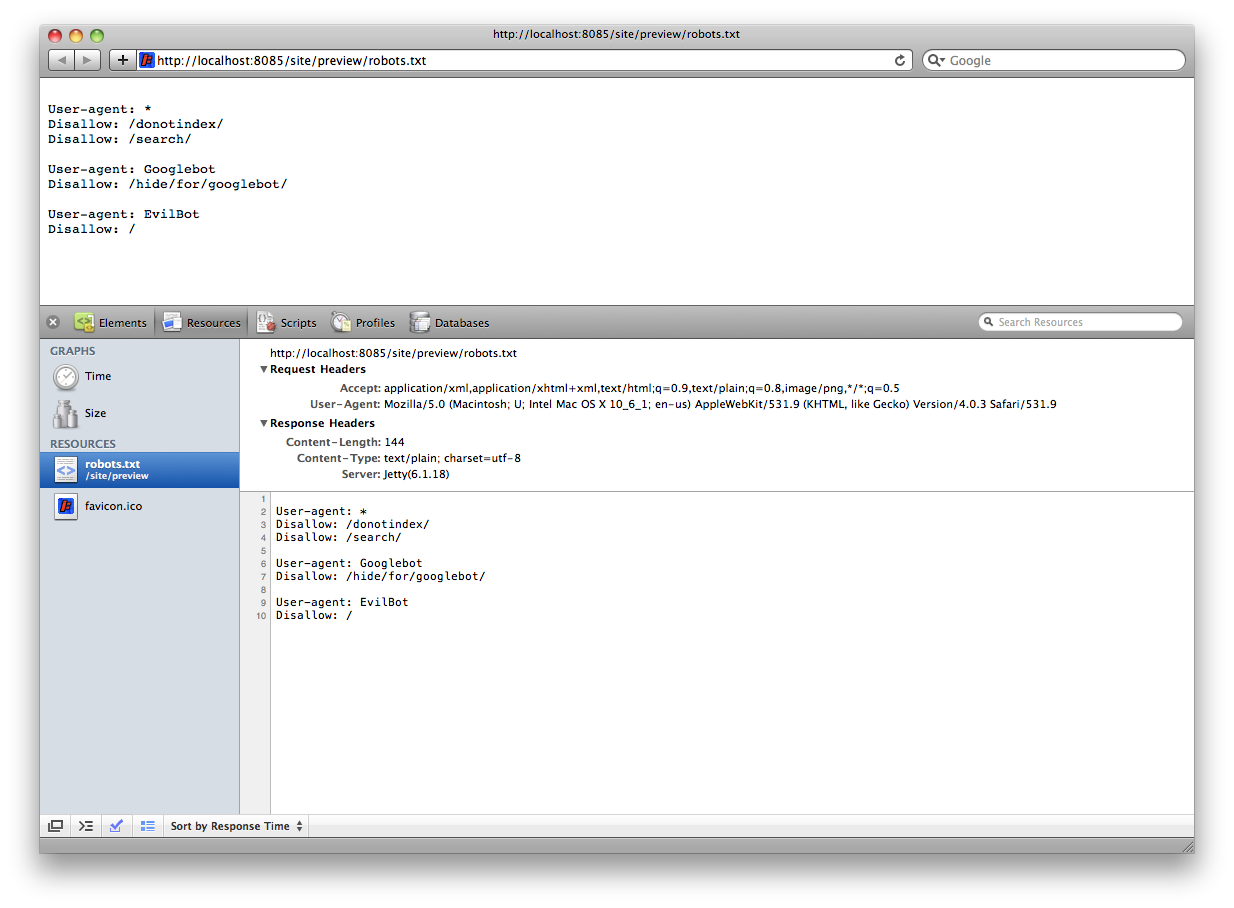The image size is (1234, 908).
Task: Toggle the console drawer
Action: tap(86, 826)
